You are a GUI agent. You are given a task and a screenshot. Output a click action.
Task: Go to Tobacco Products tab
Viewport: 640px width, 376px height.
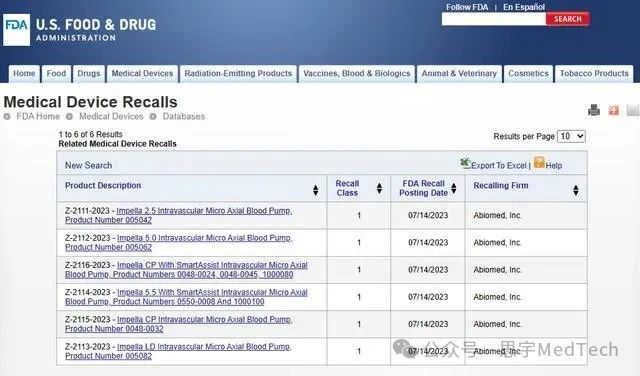pyautogui.click(x=594, y=74)
